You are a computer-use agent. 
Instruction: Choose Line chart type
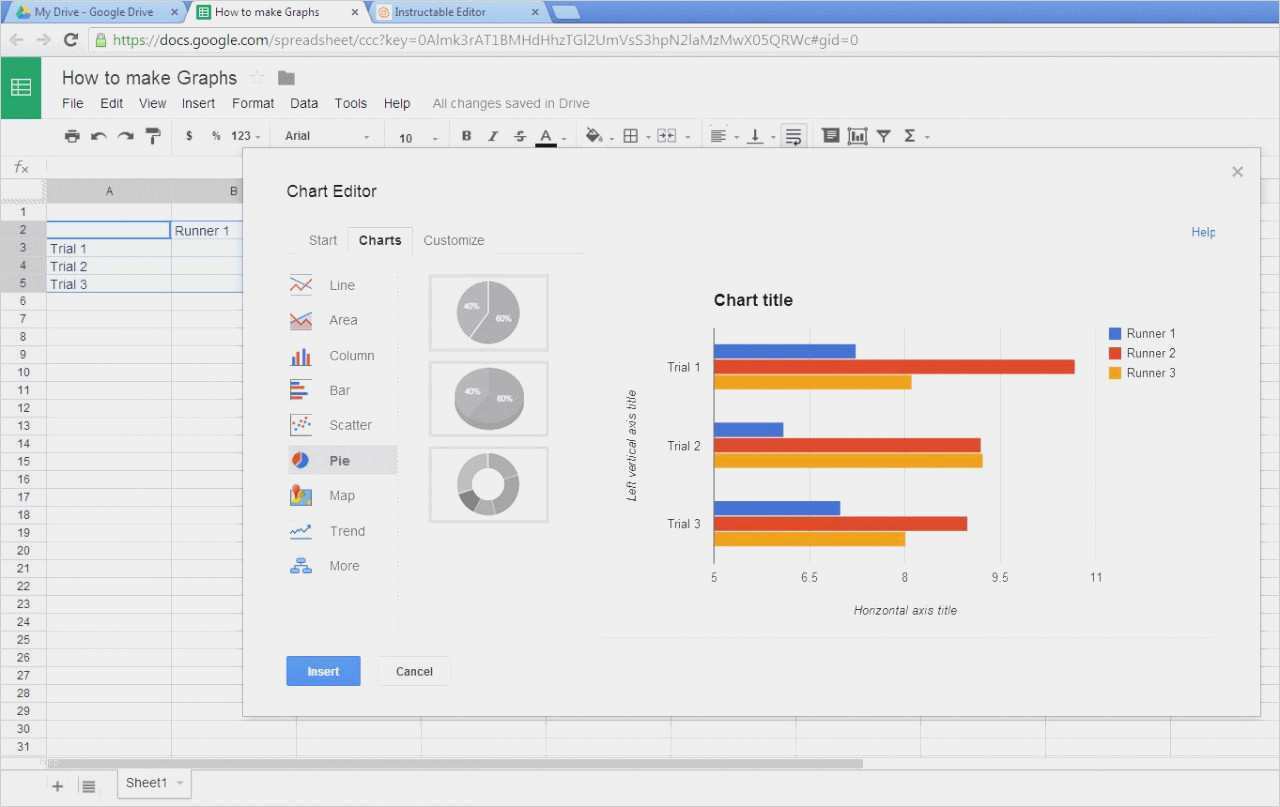[x=342, y=285]
